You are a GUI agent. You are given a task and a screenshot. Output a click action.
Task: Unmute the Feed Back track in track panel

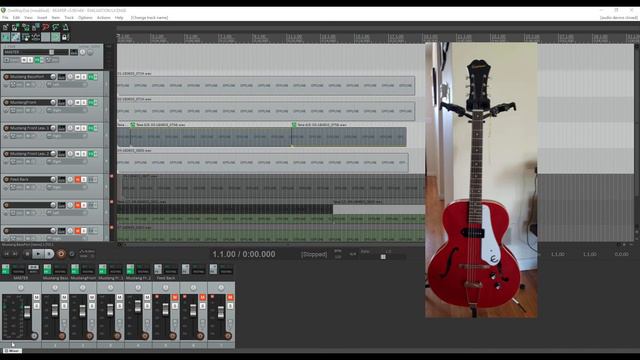click(x=78, y=180)
